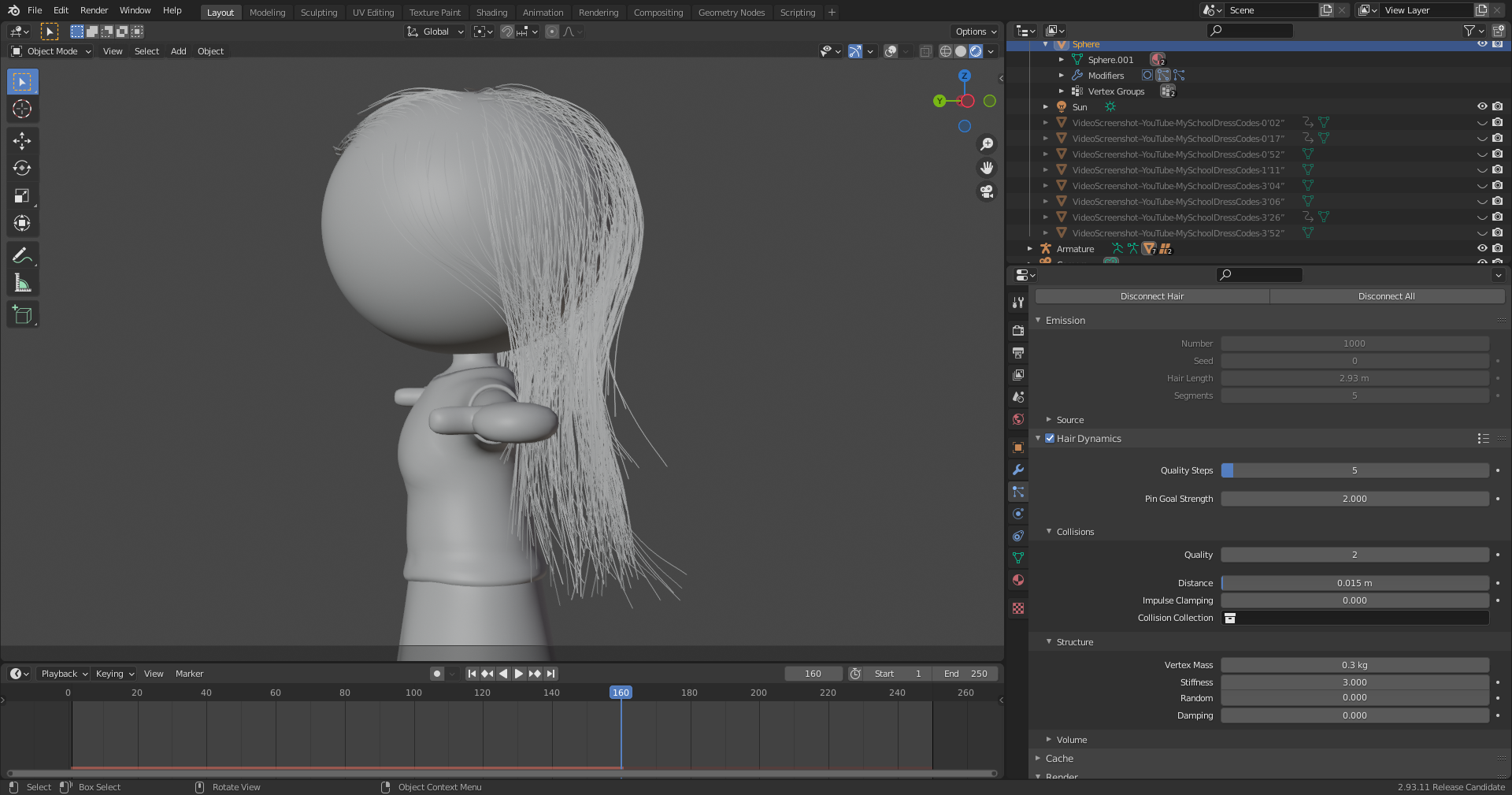Switch to the Sculpting workspace tab

pos(319,13)
